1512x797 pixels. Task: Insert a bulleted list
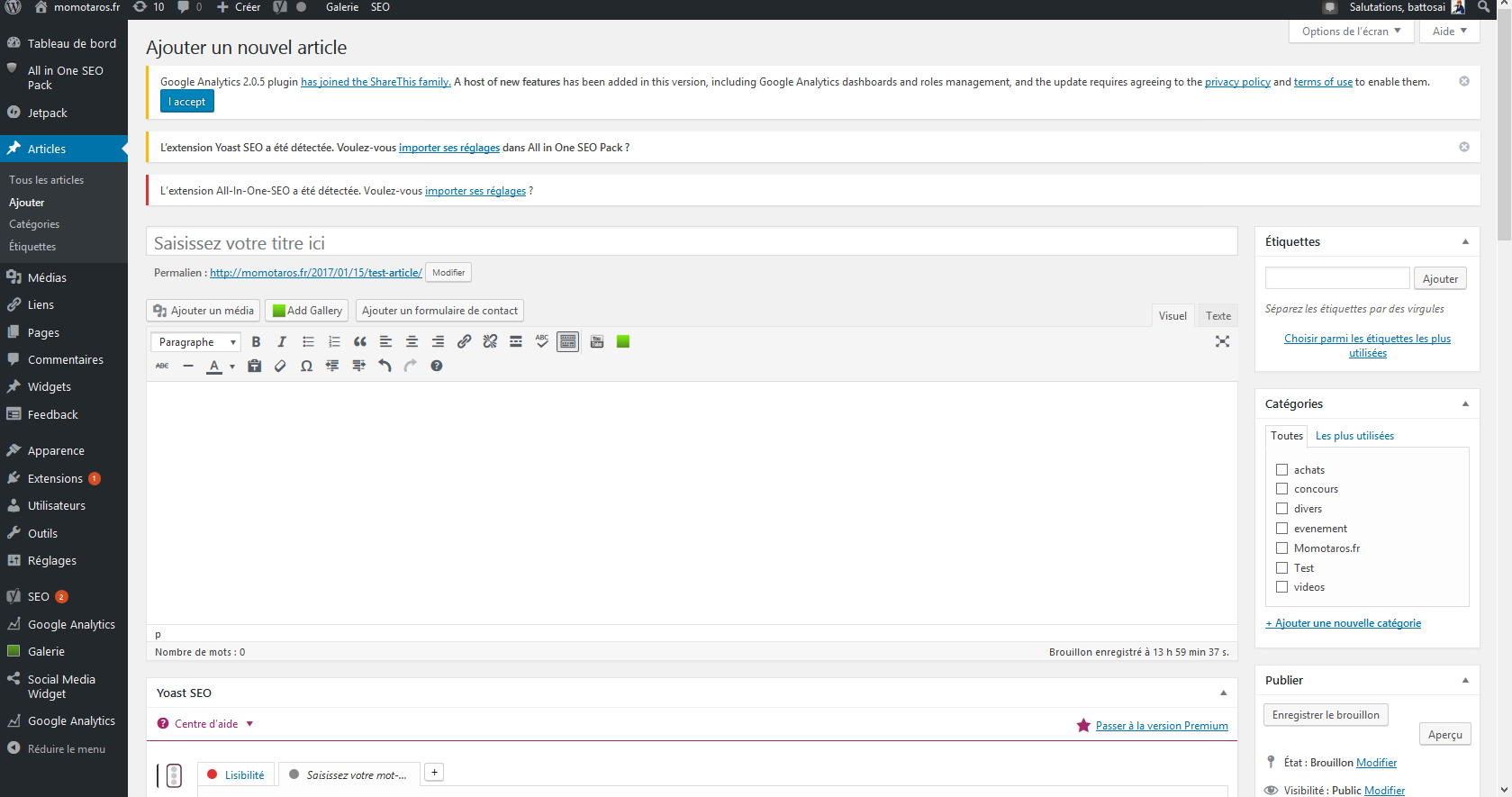[x=308, y=342]
